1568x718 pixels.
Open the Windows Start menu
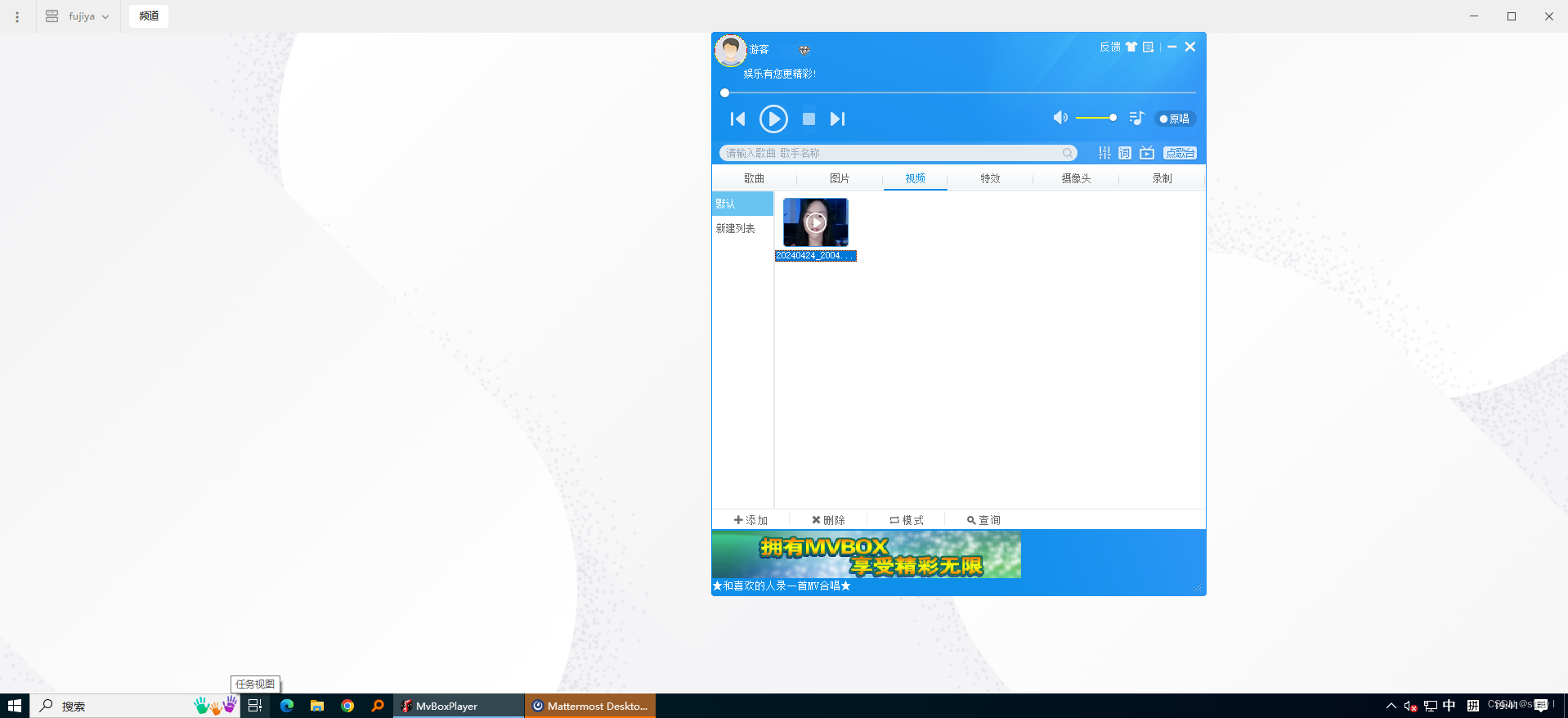[15, 706]
